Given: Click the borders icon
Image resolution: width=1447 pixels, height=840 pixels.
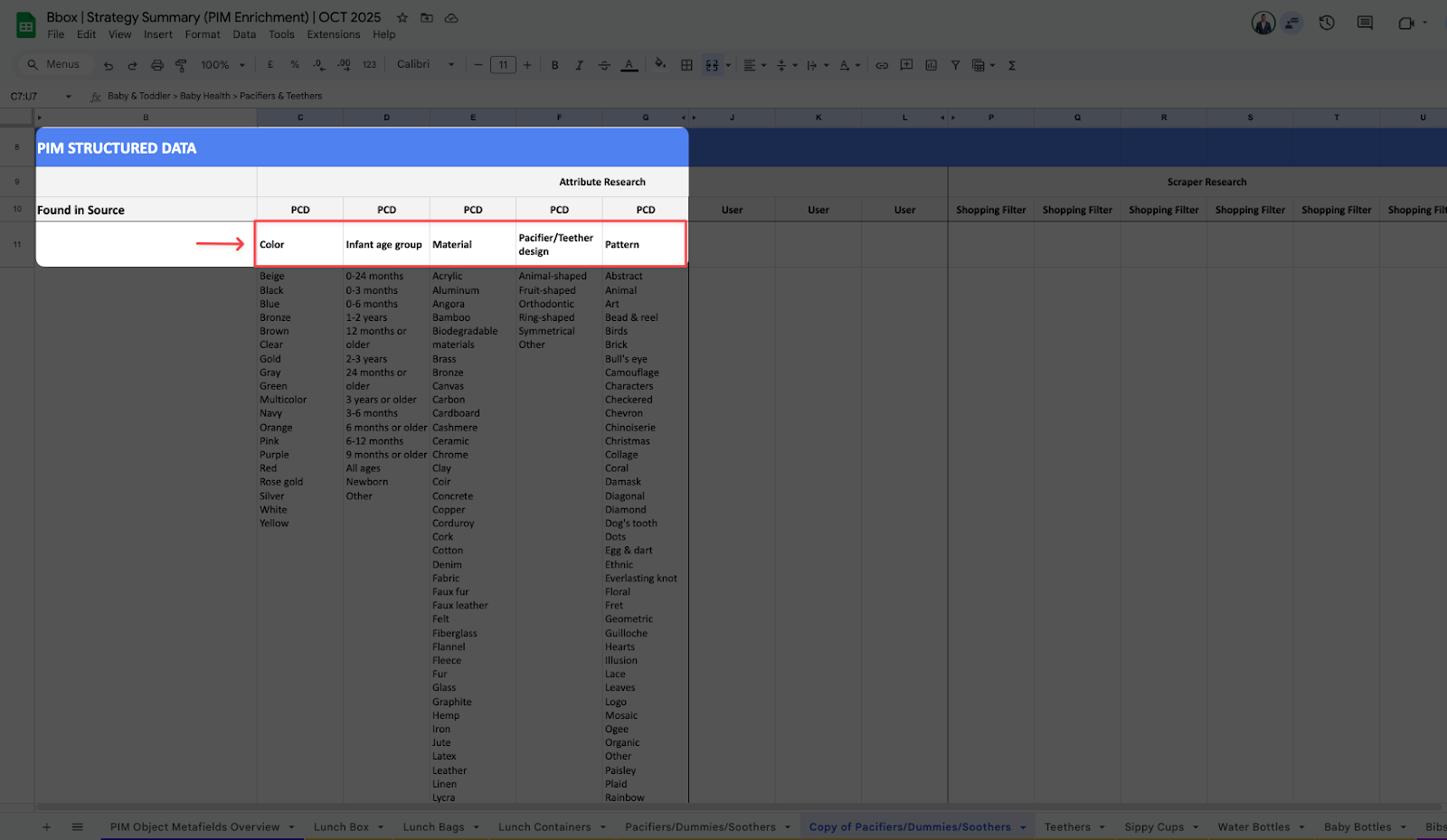Looking at the screenshot, I should click(686, 65).
